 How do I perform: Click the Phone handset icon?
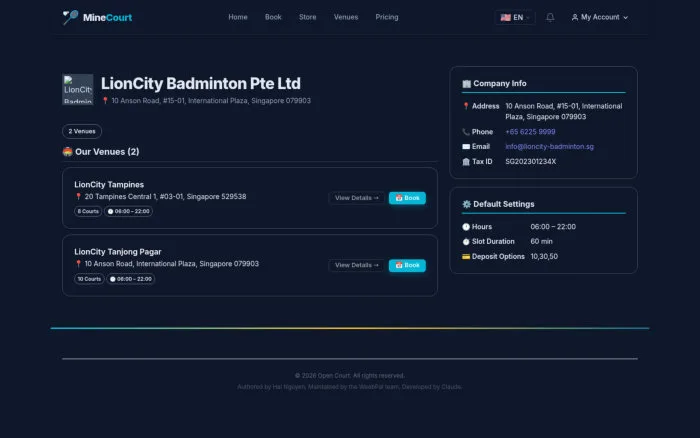click(x=466, y=132)
